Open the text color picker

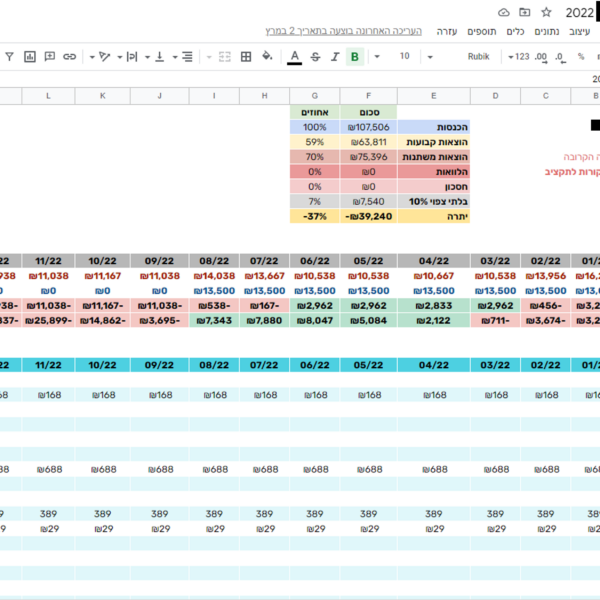point(294,57)
